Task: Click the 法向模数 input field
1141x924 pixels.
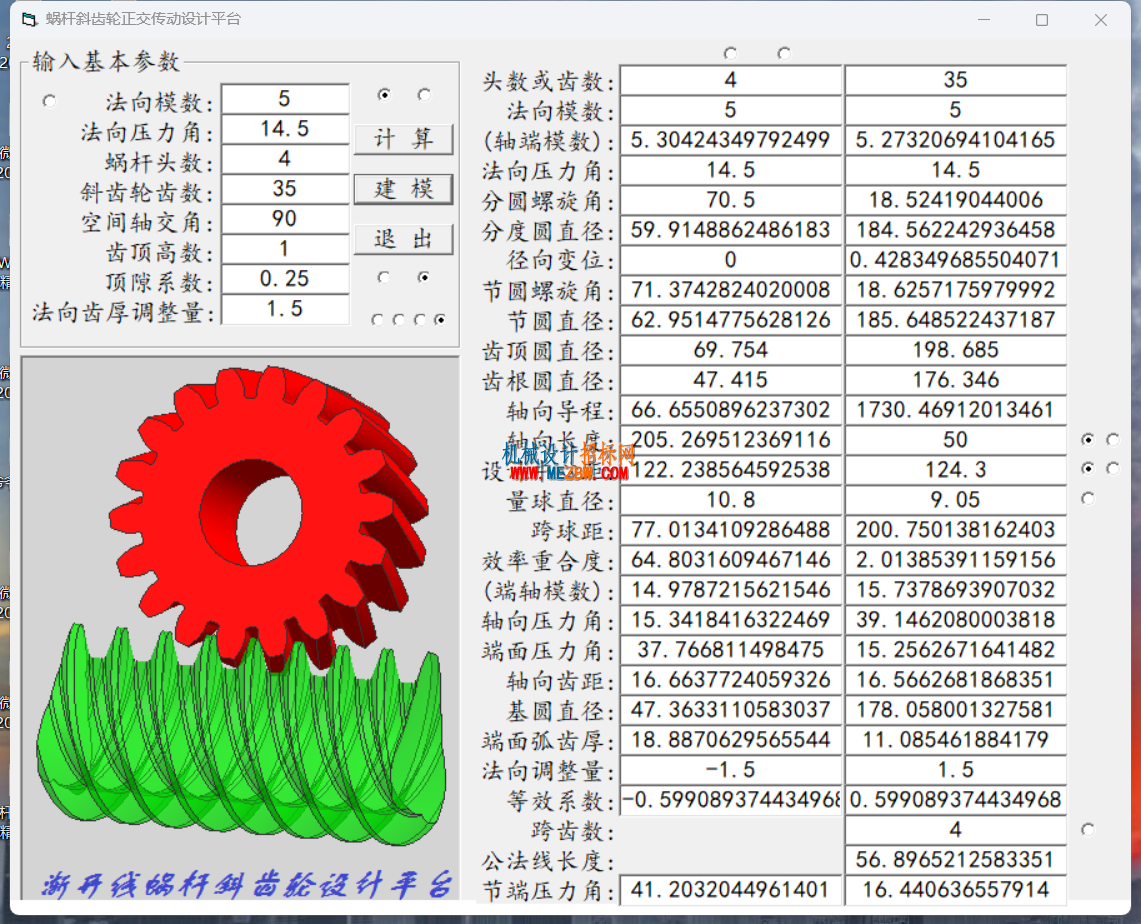Action: [x=285, y=98]
